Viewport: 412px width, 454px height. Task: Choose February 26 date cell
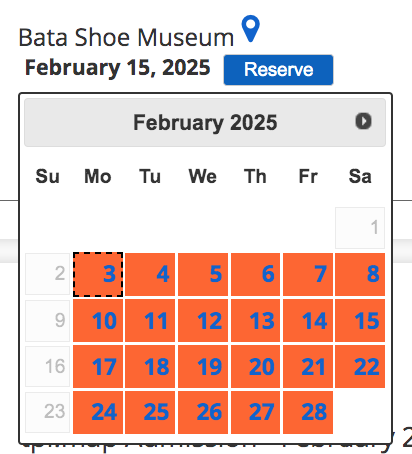[203, 412]
